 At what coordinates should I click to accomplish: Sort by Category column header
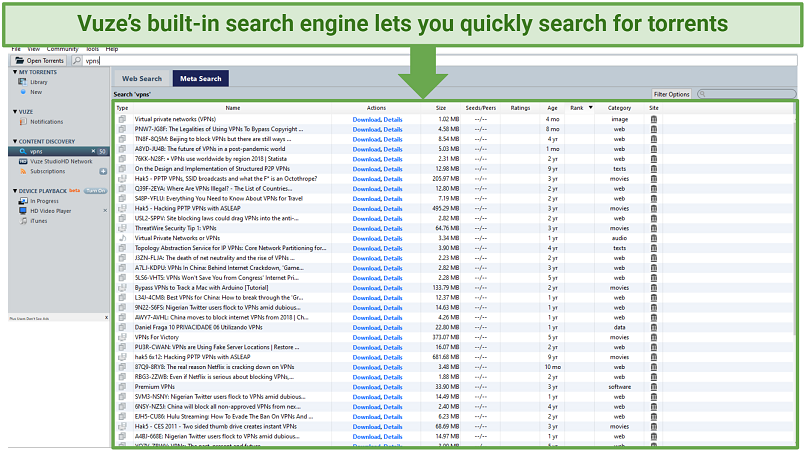(619, 108)
